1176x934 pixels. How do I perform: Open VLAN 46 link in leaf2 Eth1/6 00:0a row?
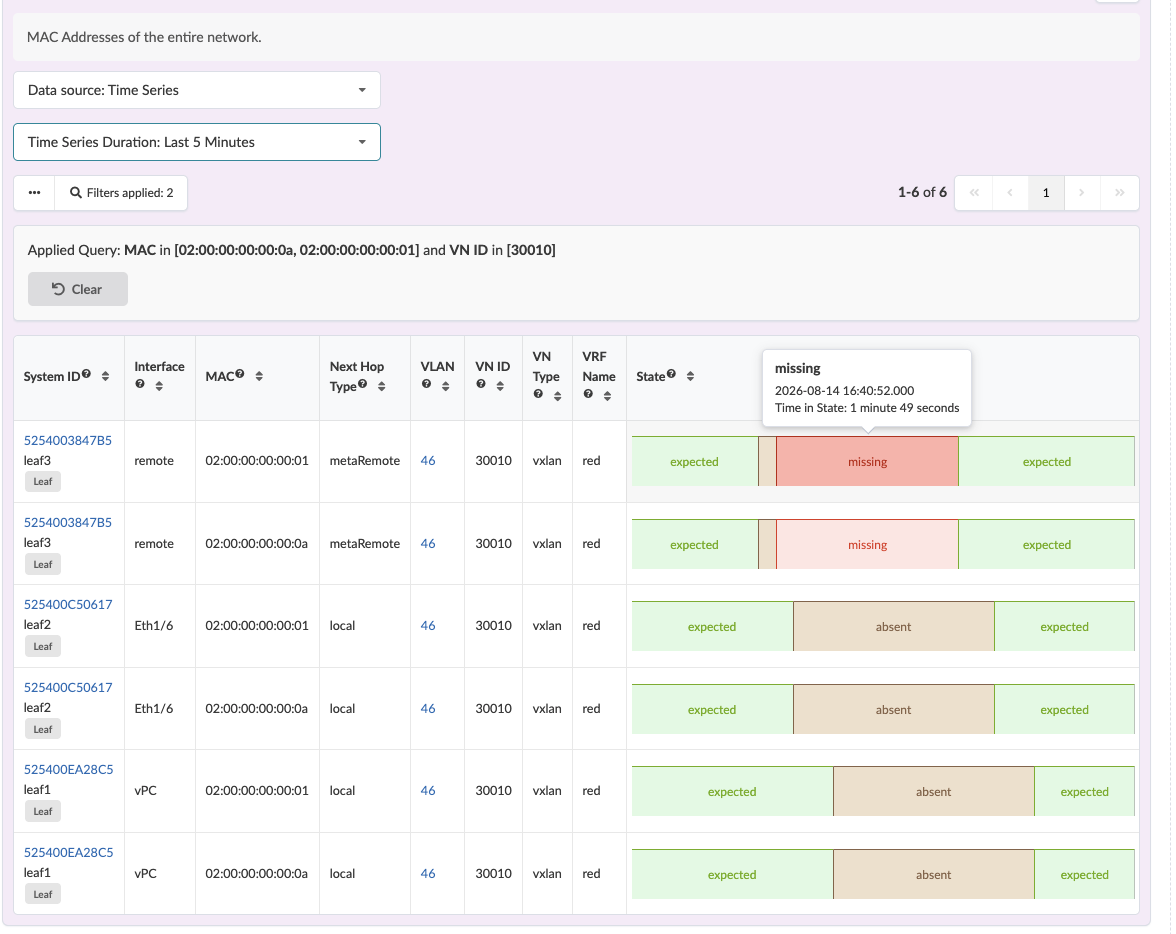(428, 708)
